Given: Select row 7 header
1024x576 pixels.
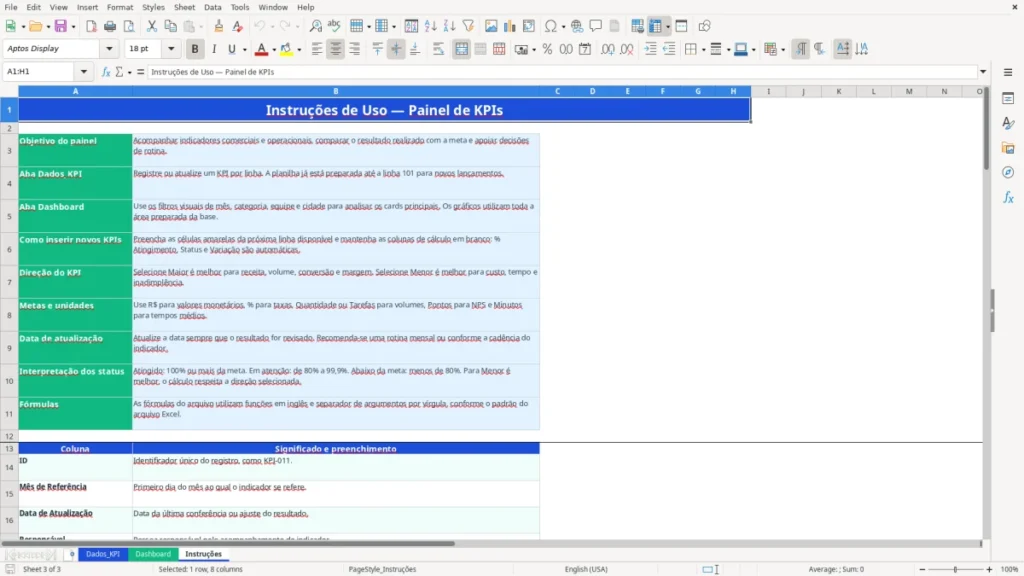Looking at the screenshot, I should [9, 282].
